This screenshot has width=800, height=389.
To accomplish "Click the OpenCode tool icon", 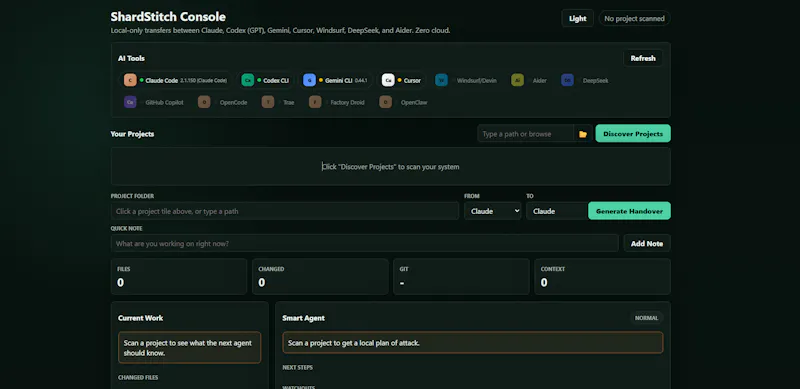I will (x=204, y=102).
